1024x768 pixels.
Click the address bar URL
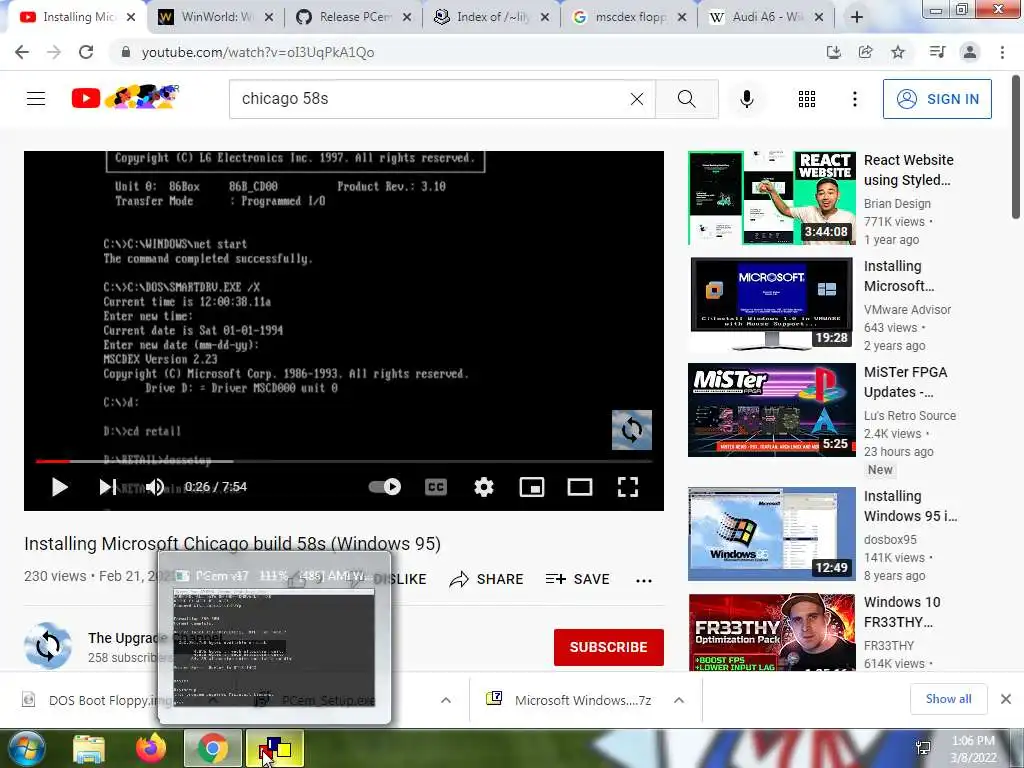(258, 52)
